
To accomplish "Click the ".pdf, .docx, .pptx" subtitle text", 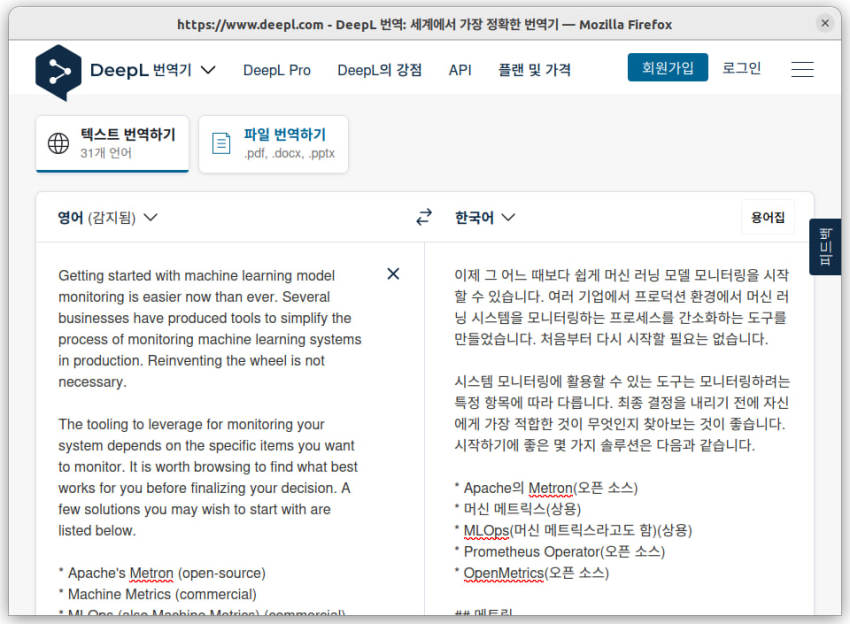I will (x=289, y=153).
